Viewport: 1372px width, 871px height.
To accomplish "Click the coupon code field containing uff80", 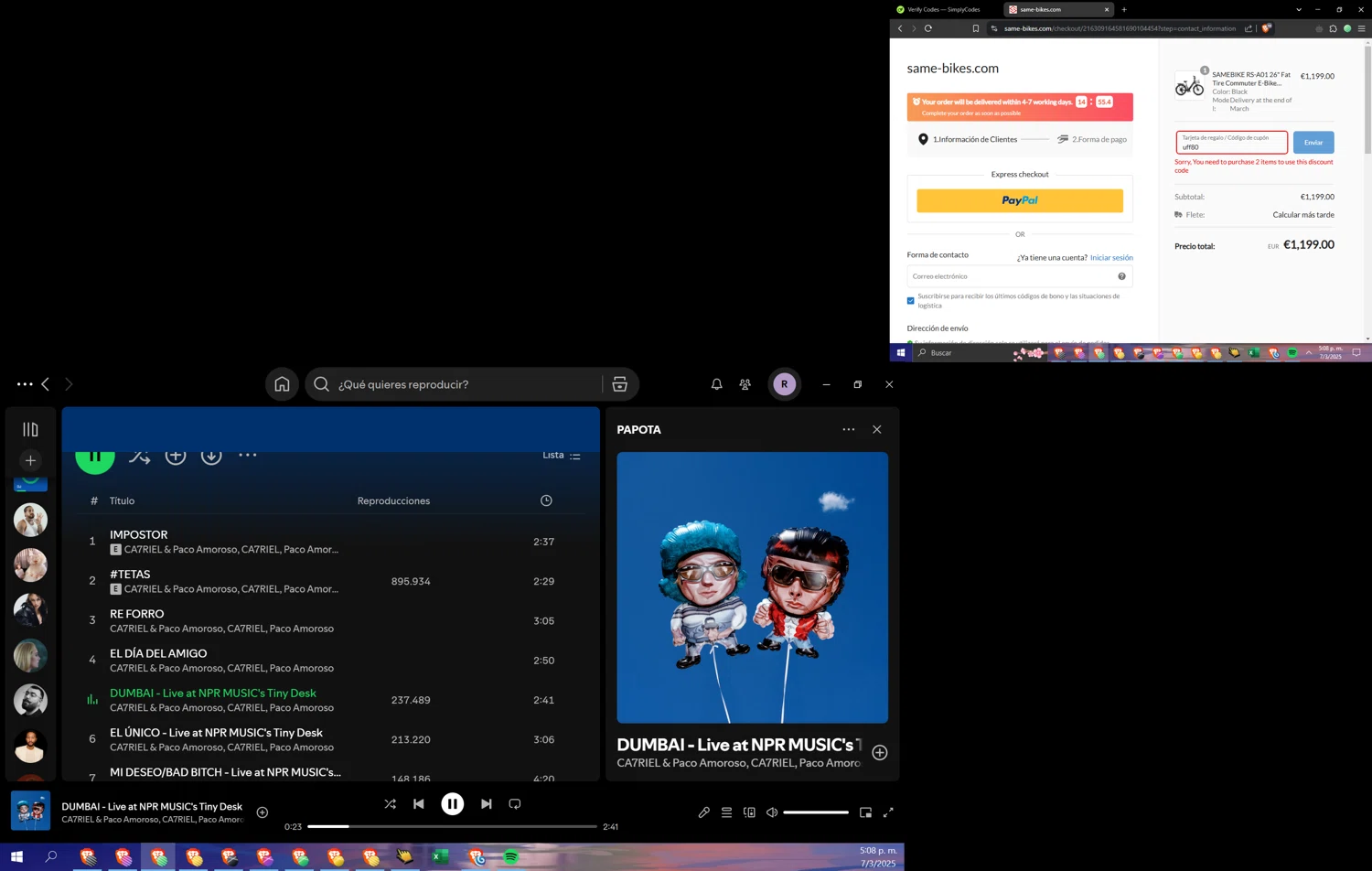I will [1231, 142].
